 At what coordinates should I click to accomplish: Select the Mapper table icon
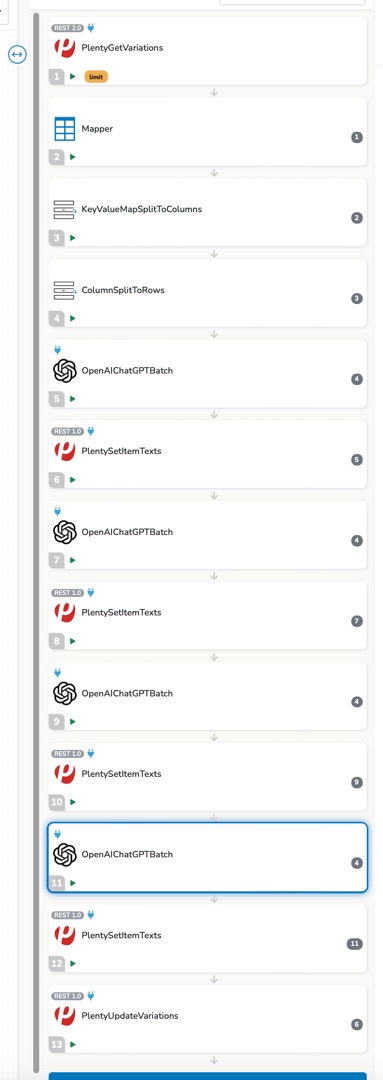[65, 129]
